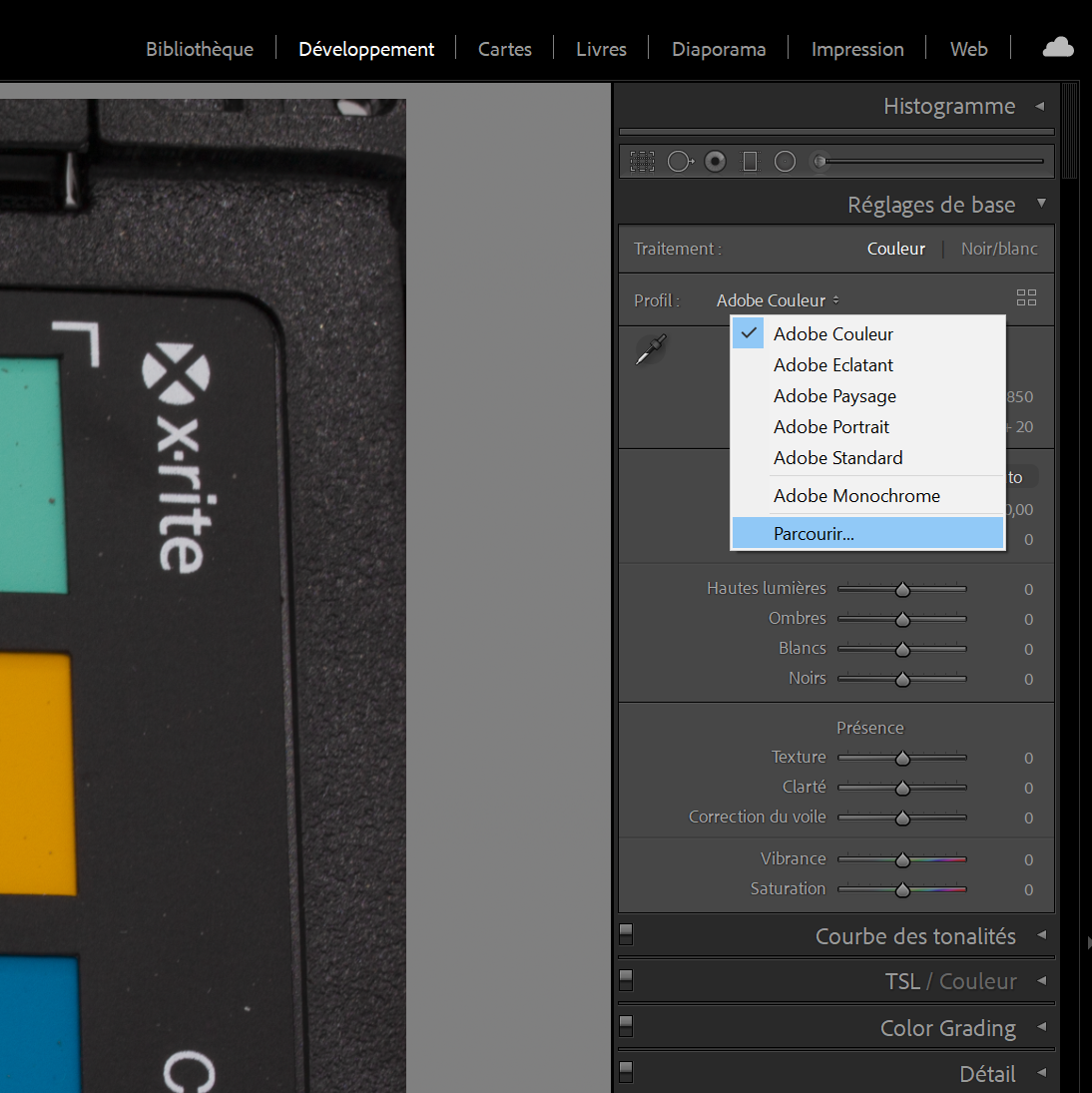This screenshot has height=1093, width=1092.
Task: Expand the Color Grading panel arrow
Action: pos(1042,1027)
